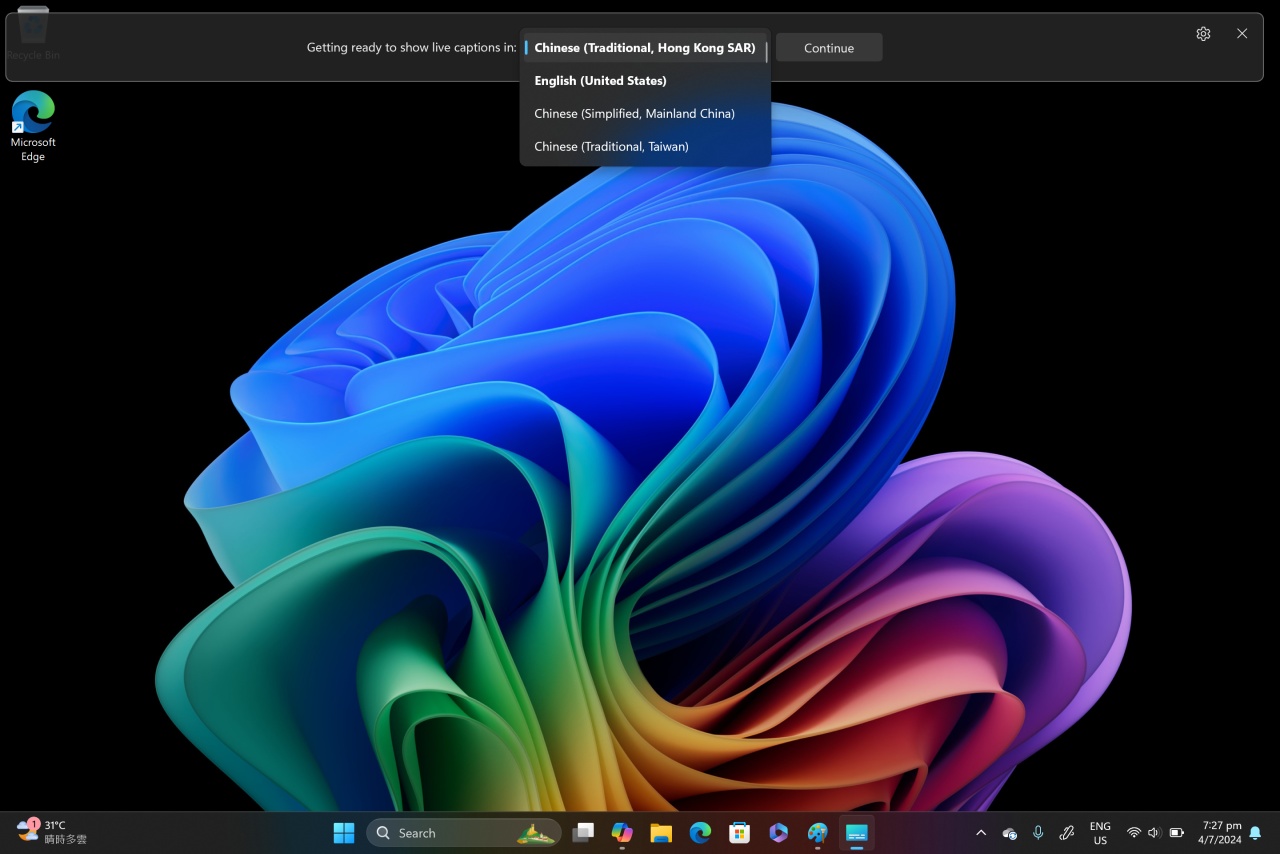
Task: Open File Explorer from taskbar
Action: pos(661,833)
